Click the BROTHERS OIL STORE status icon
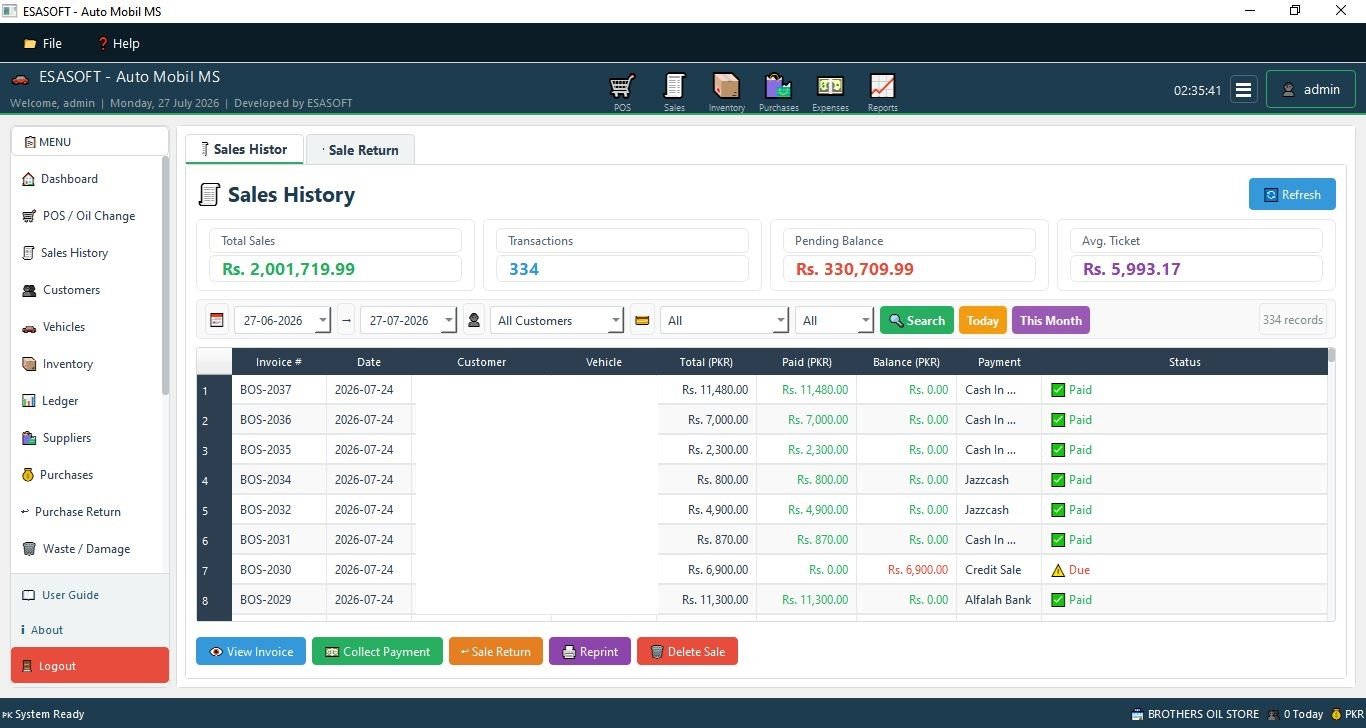The height and width of the screenshot is (728, 1366). click(x=1137, y=714)
